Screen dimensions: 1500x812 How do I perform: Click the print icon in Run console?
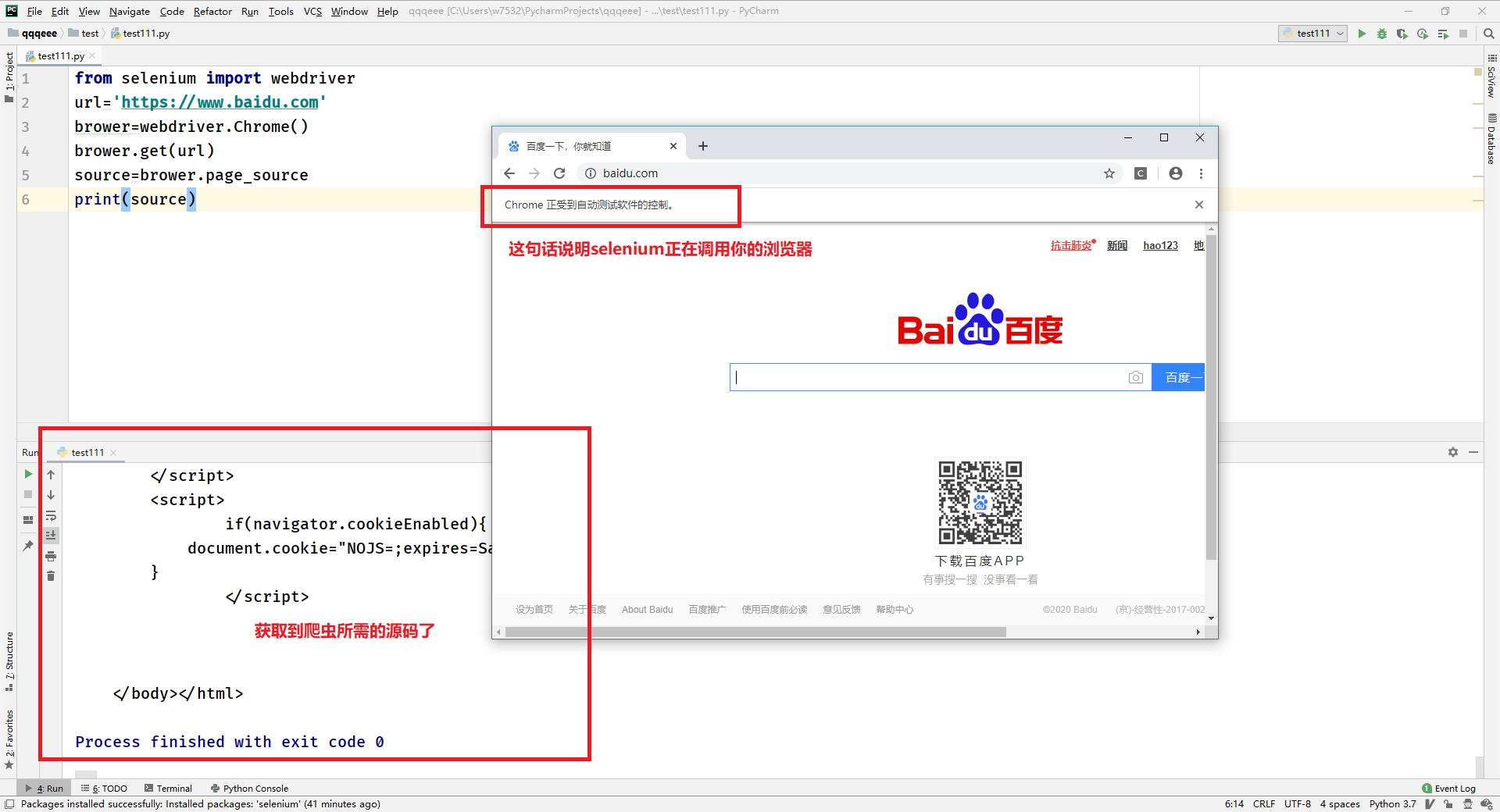pyautogui.click(x=51, y=556)
